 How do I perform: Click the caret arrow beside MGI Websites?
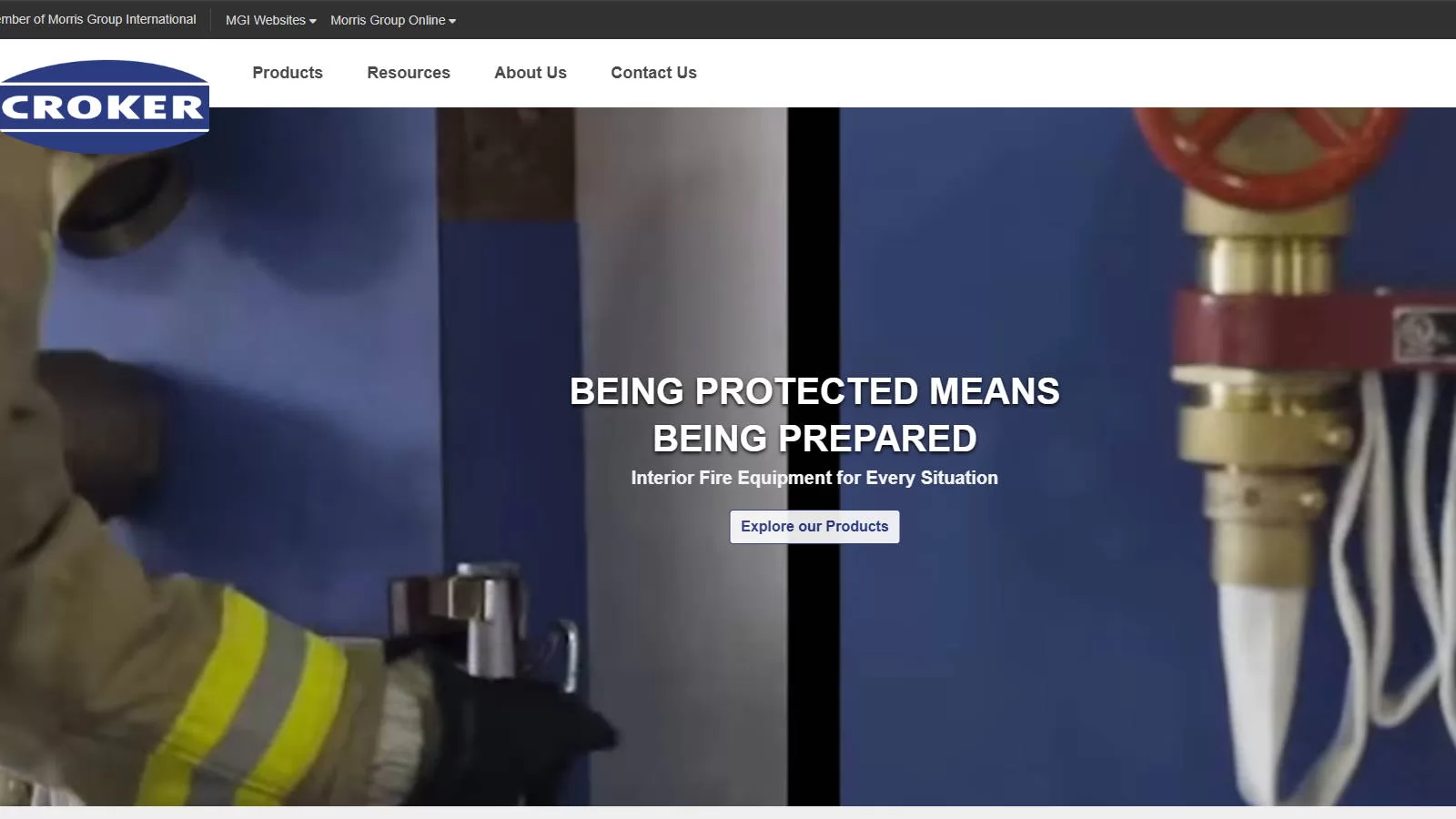[x=313, y=21]
